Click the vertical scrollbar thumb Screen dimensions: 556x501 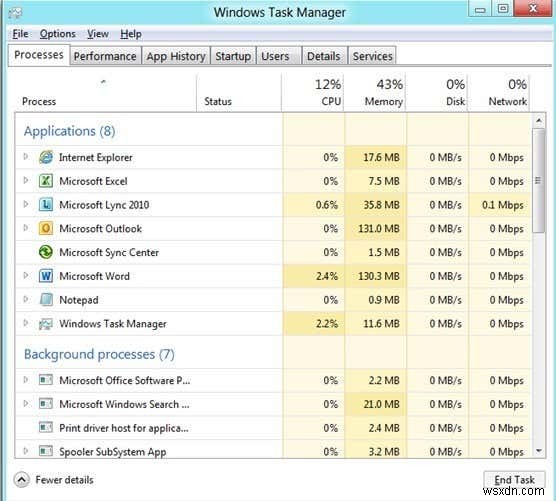tap(539, 181)
